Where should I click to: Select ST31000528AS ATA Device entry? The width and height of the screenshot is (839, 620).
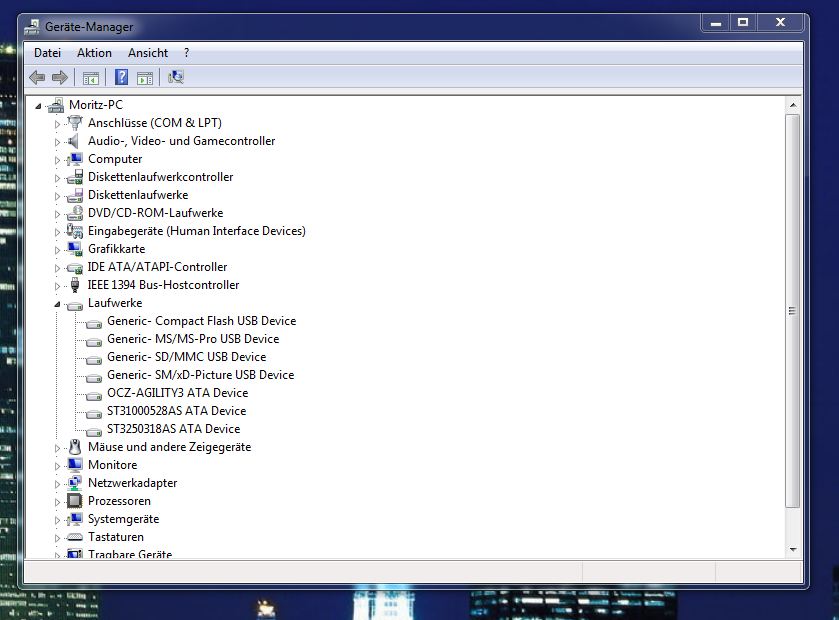177,411
